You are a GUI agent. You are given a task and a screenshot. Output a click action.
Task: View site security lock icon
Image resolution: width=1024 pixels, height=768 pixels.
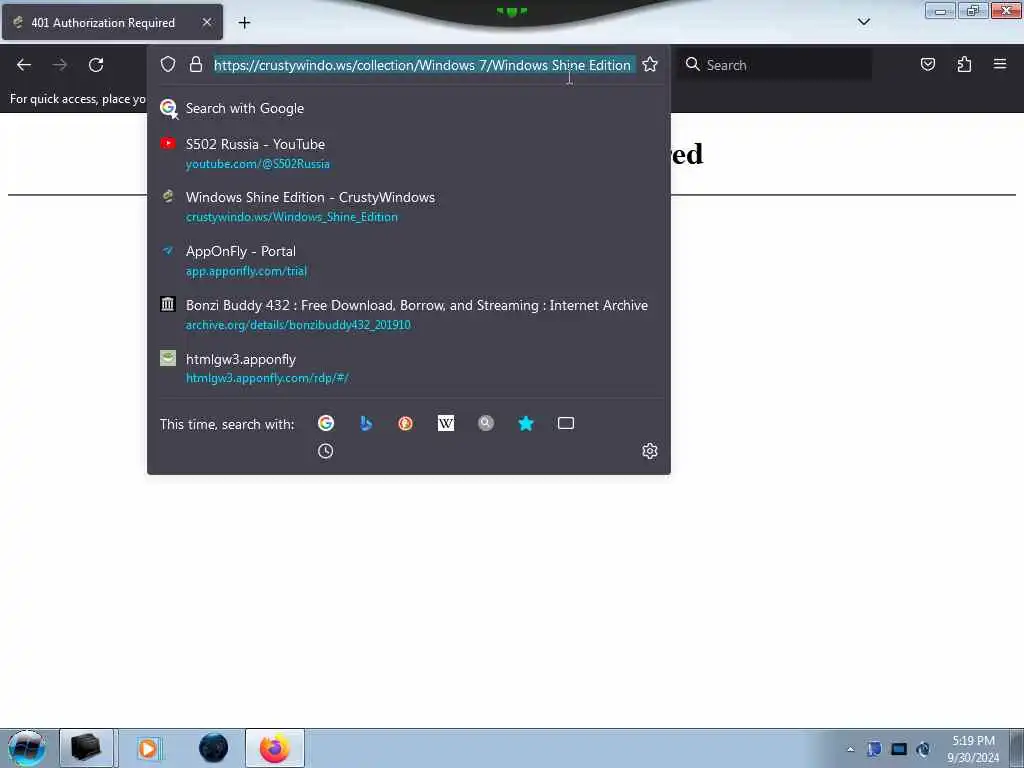[x=195, y=64]
